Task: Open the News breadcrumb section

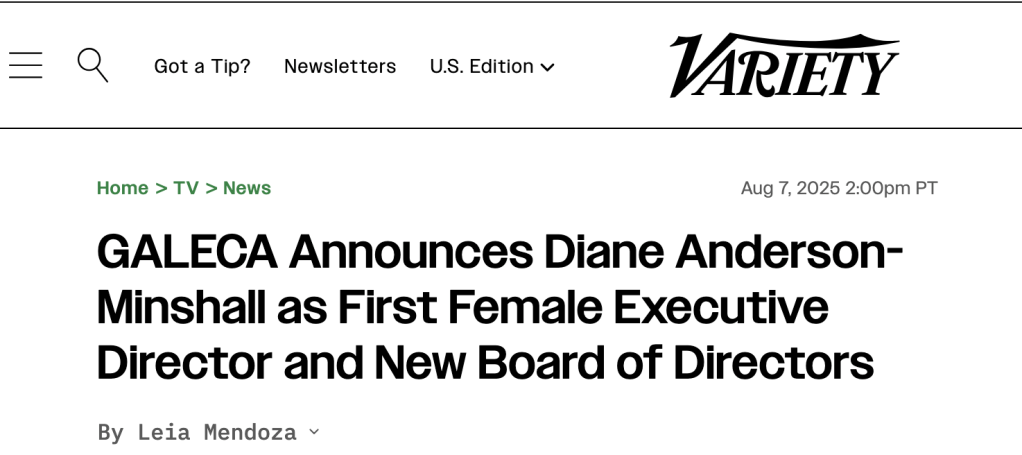Action: pos(247,188)
